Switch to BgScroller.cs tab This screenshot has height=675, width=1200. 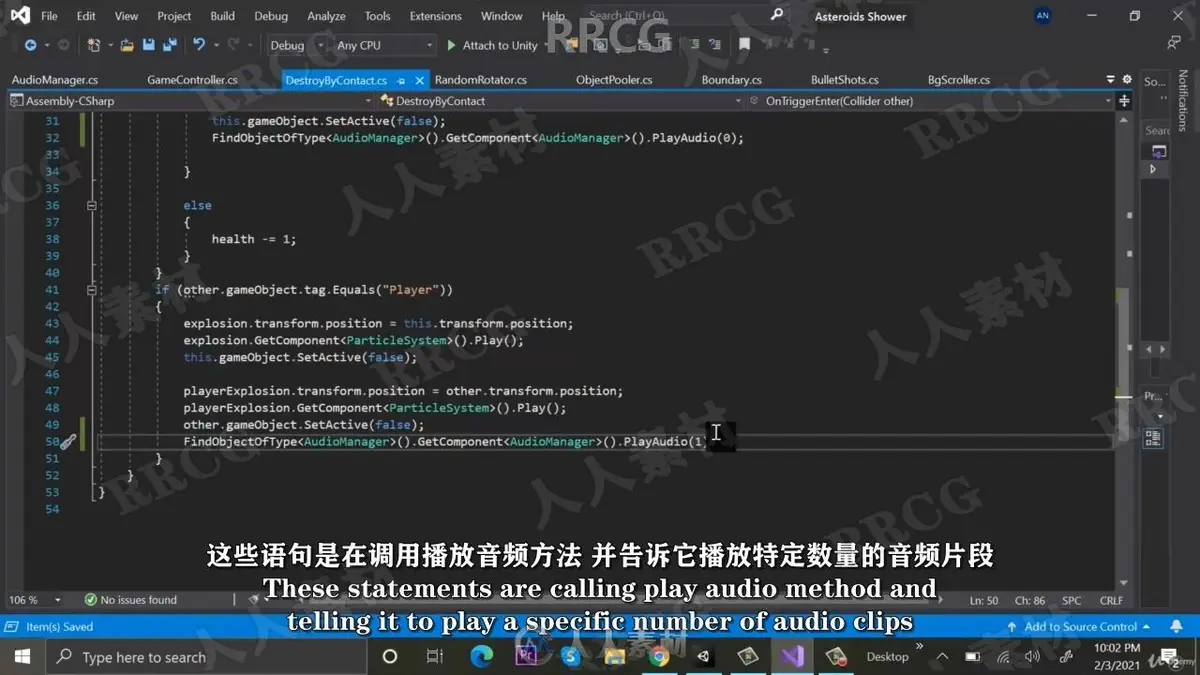[x=959, y=80]
